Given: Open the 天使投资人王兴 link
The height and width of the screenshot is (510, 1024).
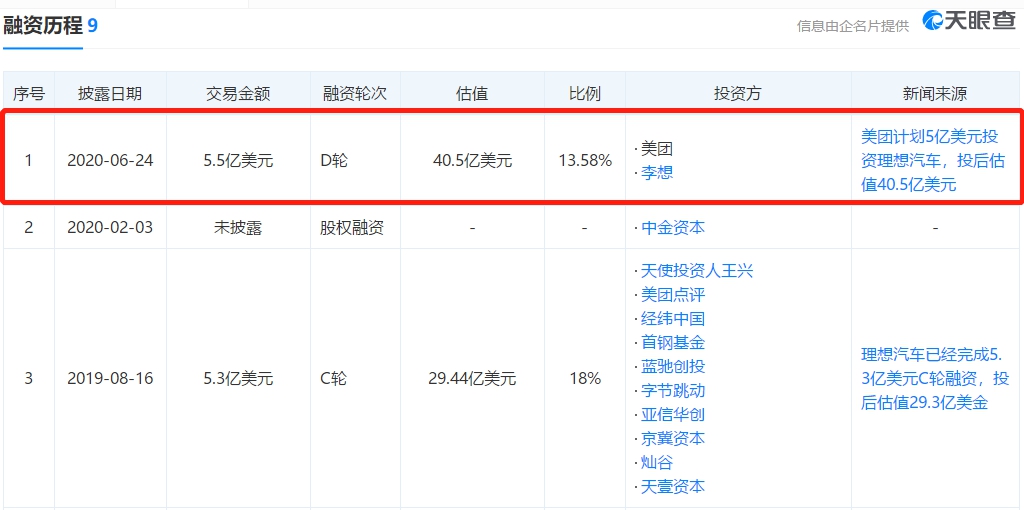Looking at the screenshot, I should point(697,270).
